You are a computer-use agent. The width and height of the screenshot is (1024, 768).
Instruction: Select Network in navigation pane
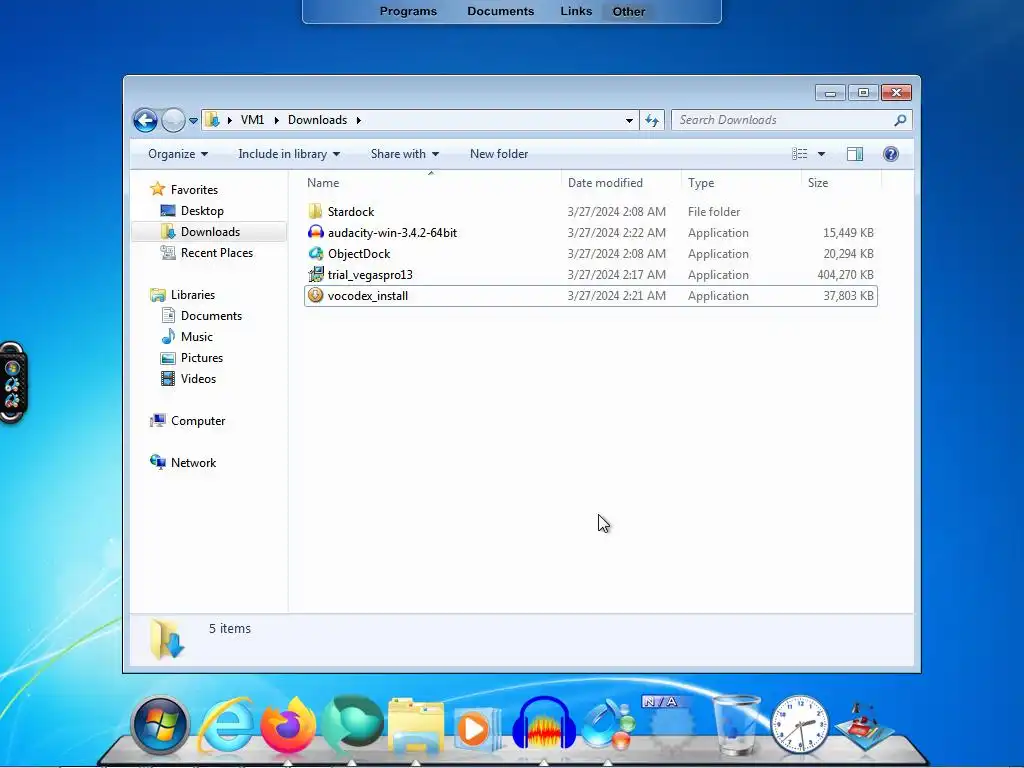click(x=193, y=462)
